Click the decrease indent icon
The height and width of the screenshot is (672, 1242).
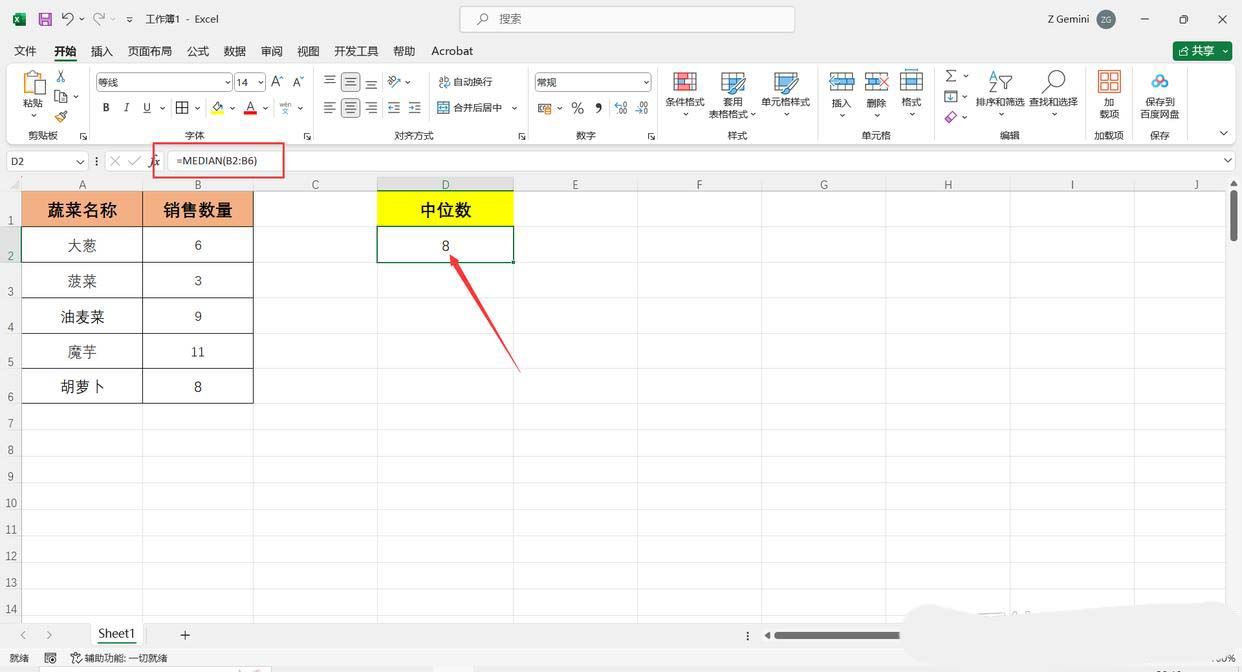point(394,108)
